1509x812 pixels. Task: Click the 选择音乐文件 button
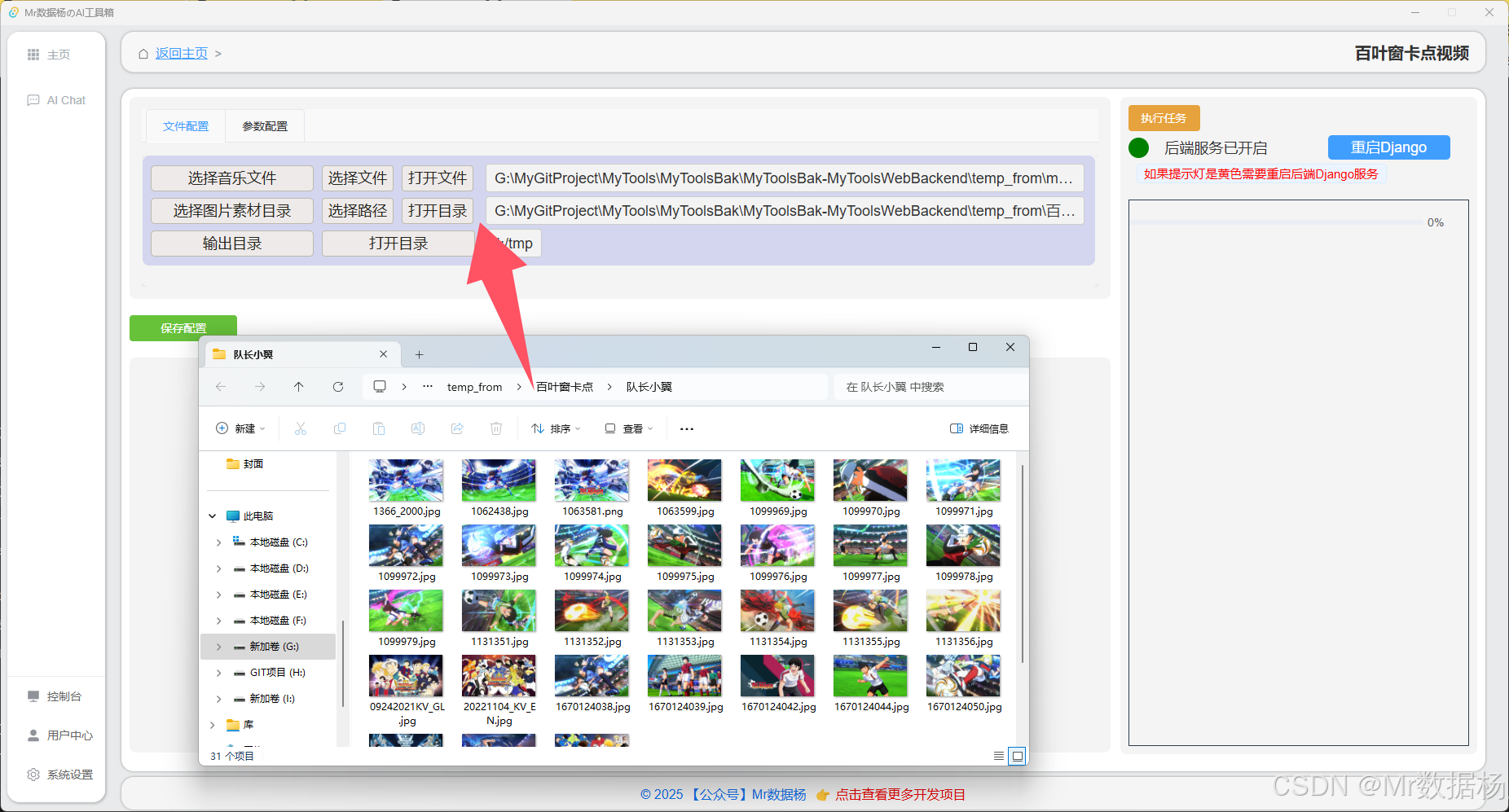pyautogui.click(x=232, y=178)
